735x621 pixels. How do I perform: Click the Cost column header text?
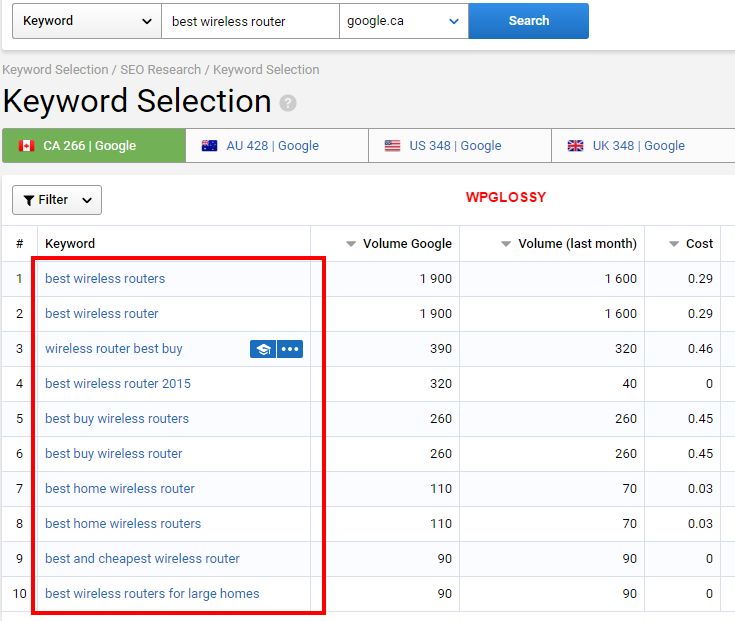699,244
